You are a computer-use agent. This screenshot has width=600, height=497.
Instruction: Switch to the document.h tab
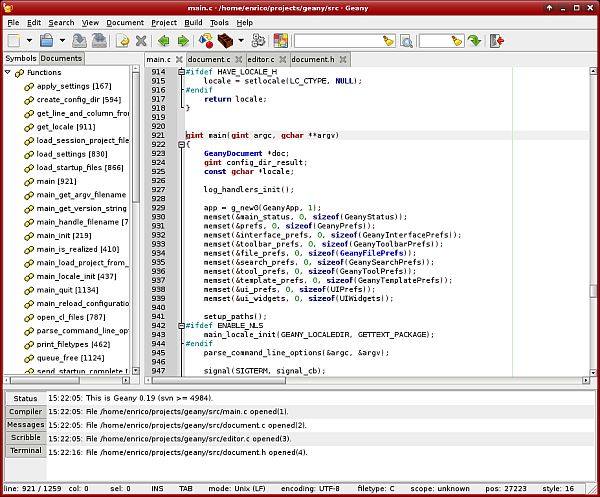pyautogui.click(x=313, y=59)
